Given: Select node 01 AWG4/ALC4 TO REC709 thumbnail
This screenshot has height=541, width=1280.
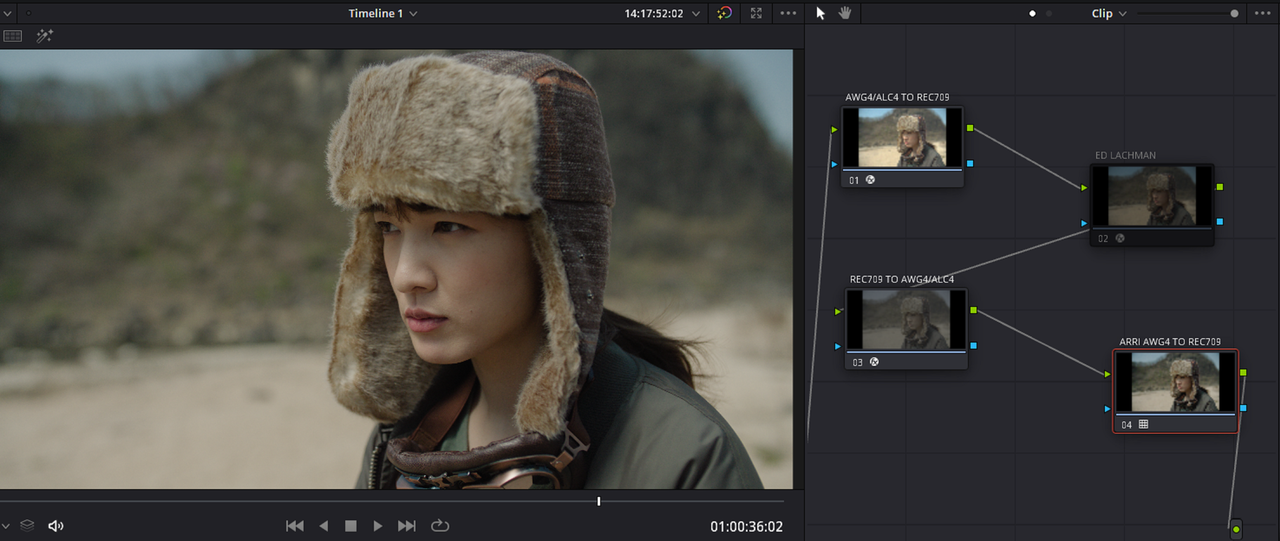Looking at the screenshot, I should click(902, 138).
